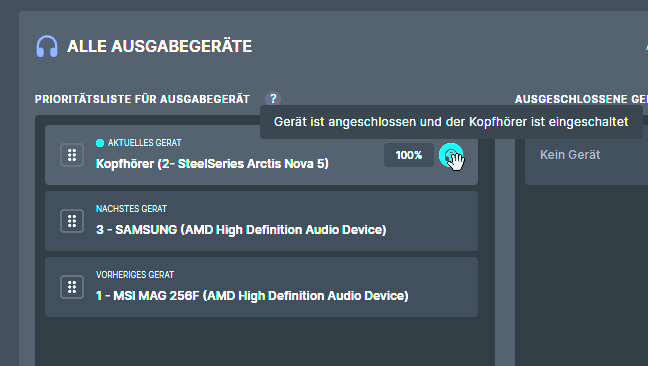
Task: Select Kopfhörer SteelSeries Arctis Nova 5 device
Action: pos(212,164)
